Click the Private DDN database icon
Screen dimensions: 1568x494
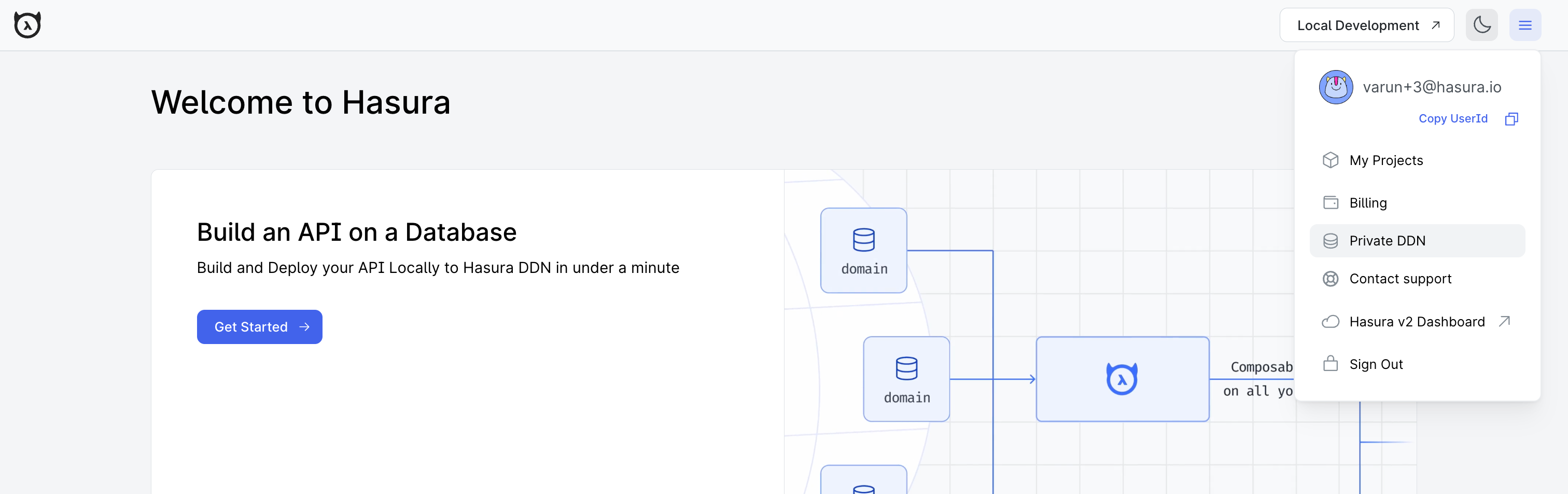click(x=1331, y=241)
